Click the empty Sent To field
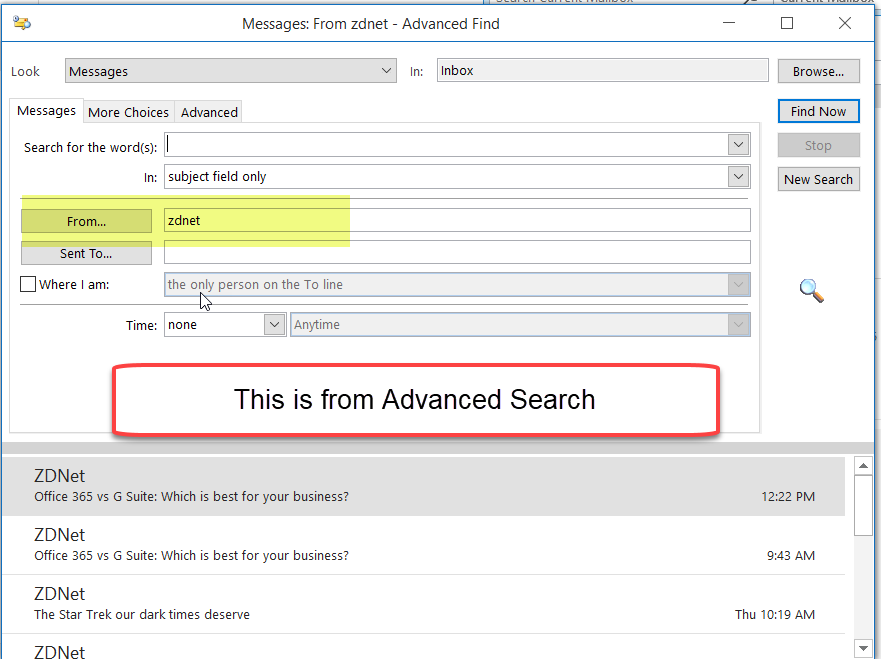This screenshot has height=659, width=881. pyautogui.click(x=457, y=252)
